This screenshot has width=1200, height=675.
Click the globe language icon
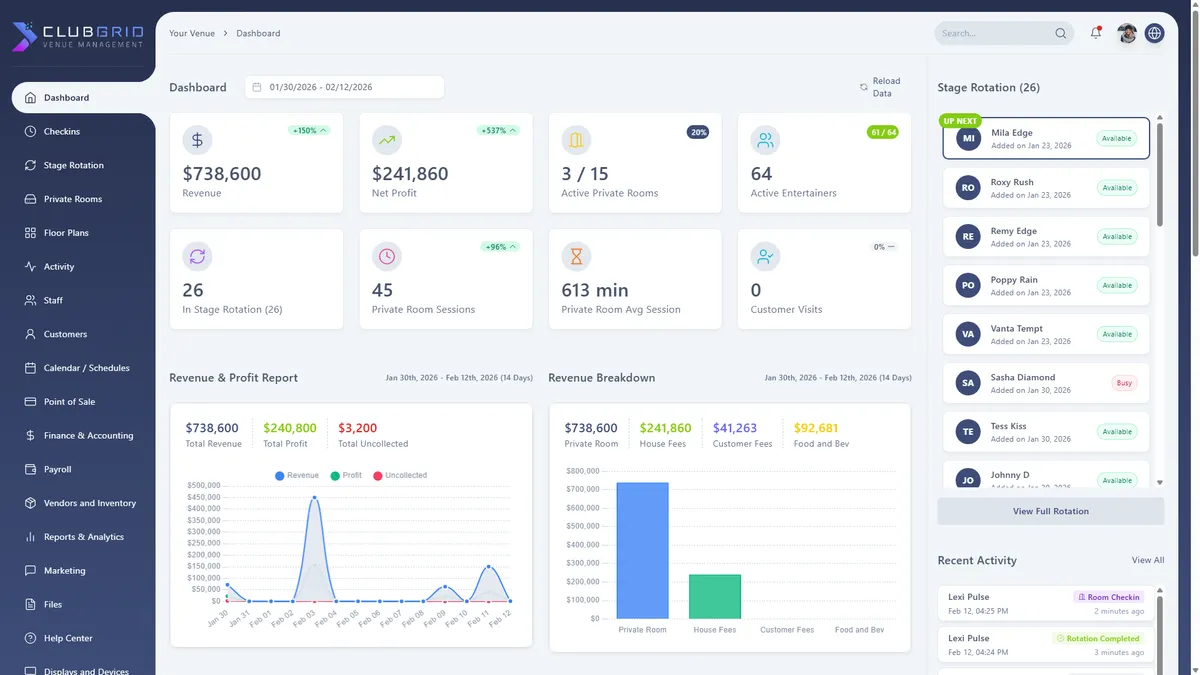[1155, 33]
